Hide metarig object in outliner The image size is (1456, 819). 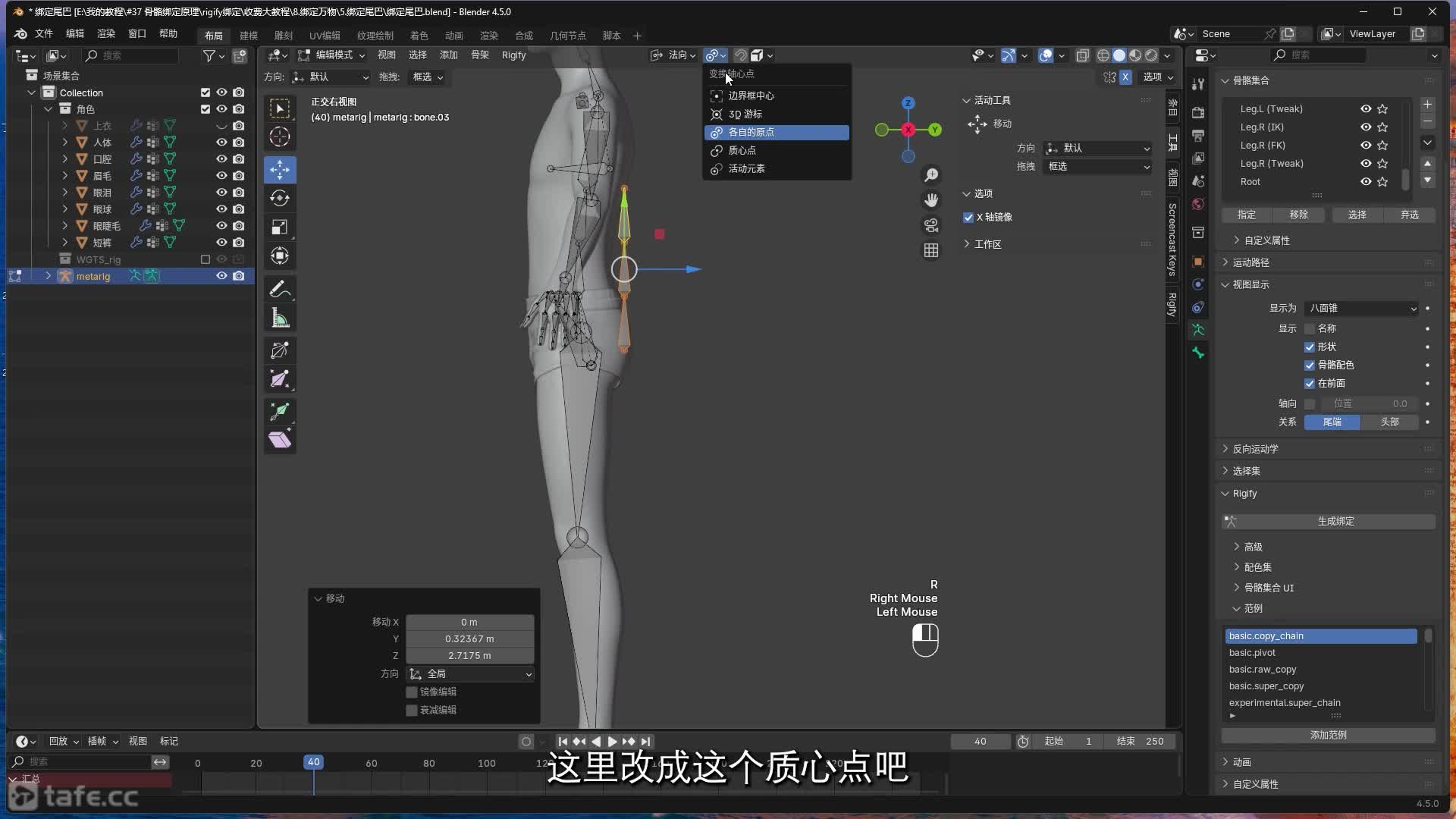point(221,276)
